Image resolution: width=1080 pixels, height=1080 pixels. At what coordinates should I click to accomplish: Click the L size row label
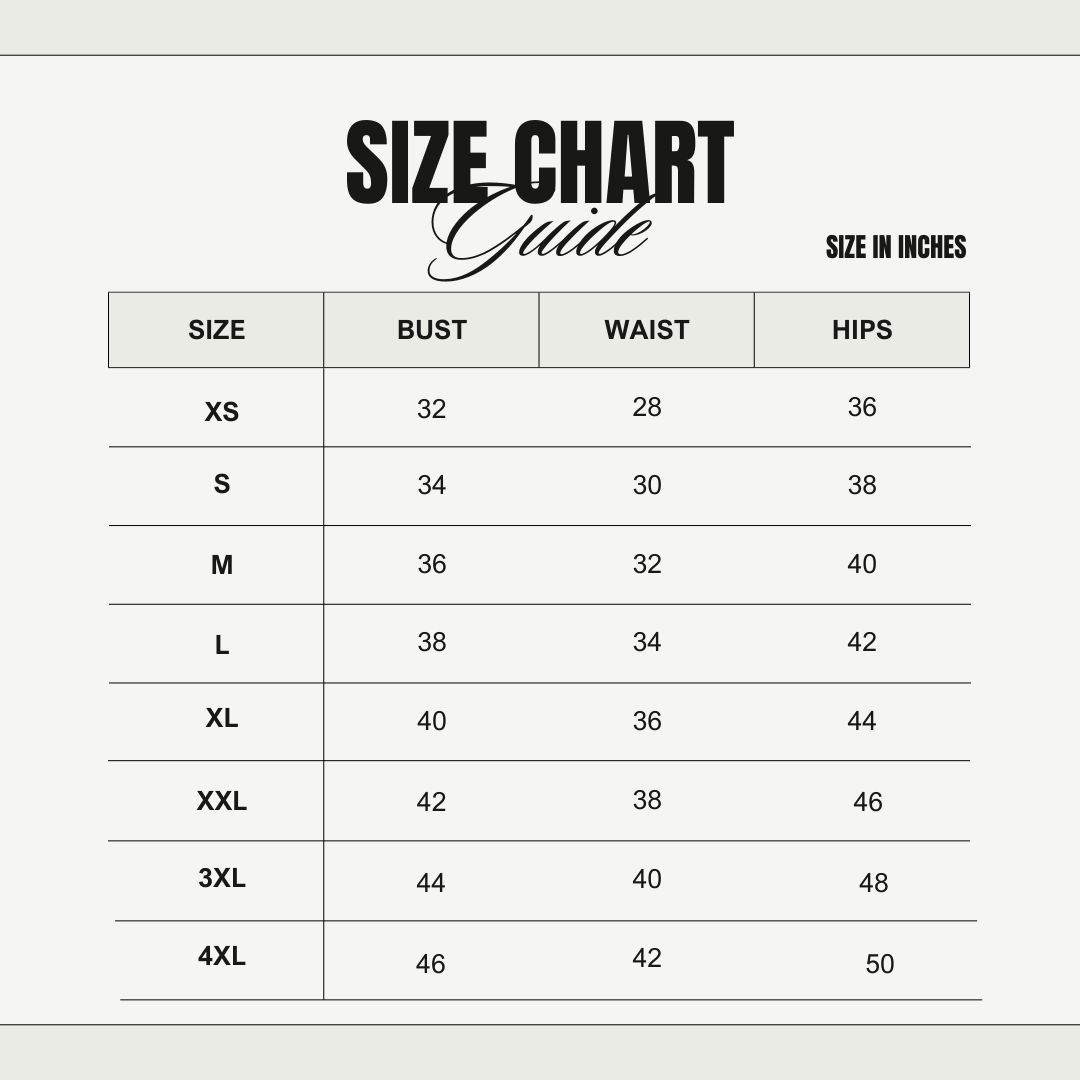222,646
